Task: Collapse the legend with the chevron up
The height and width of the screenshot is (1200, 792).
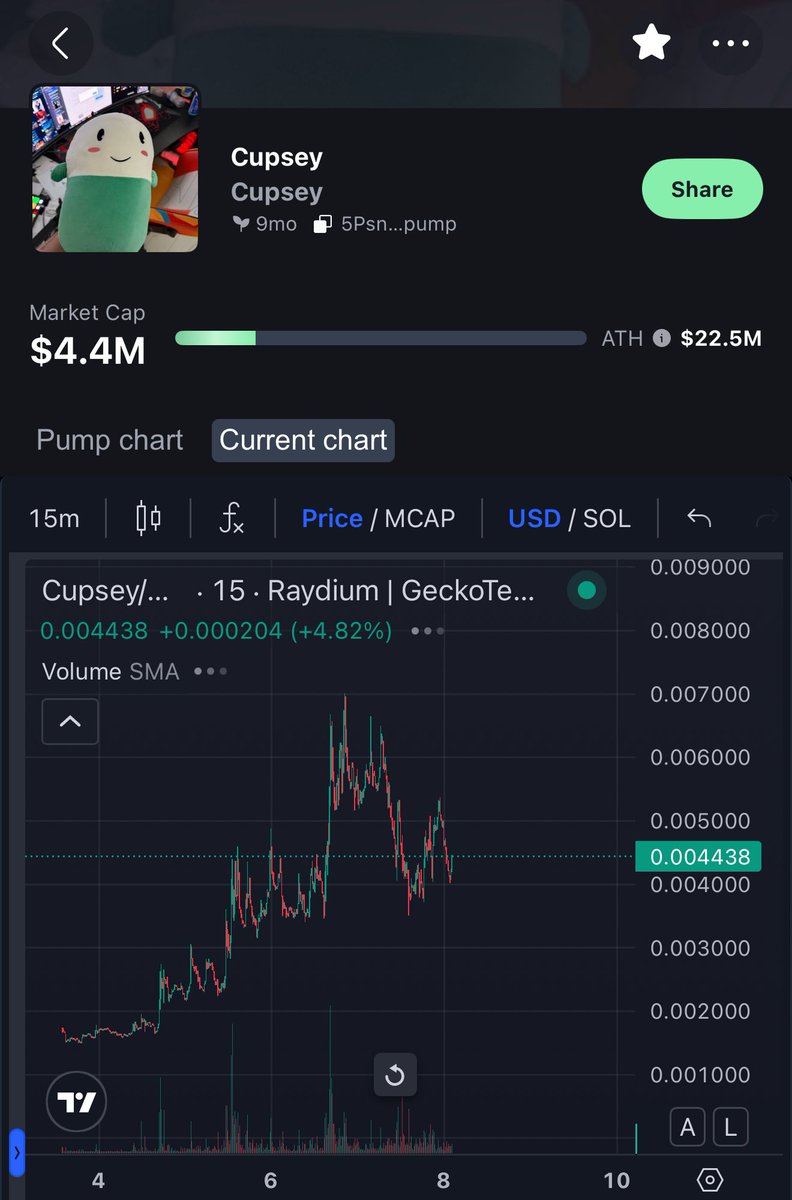Action: click(70, 720)
